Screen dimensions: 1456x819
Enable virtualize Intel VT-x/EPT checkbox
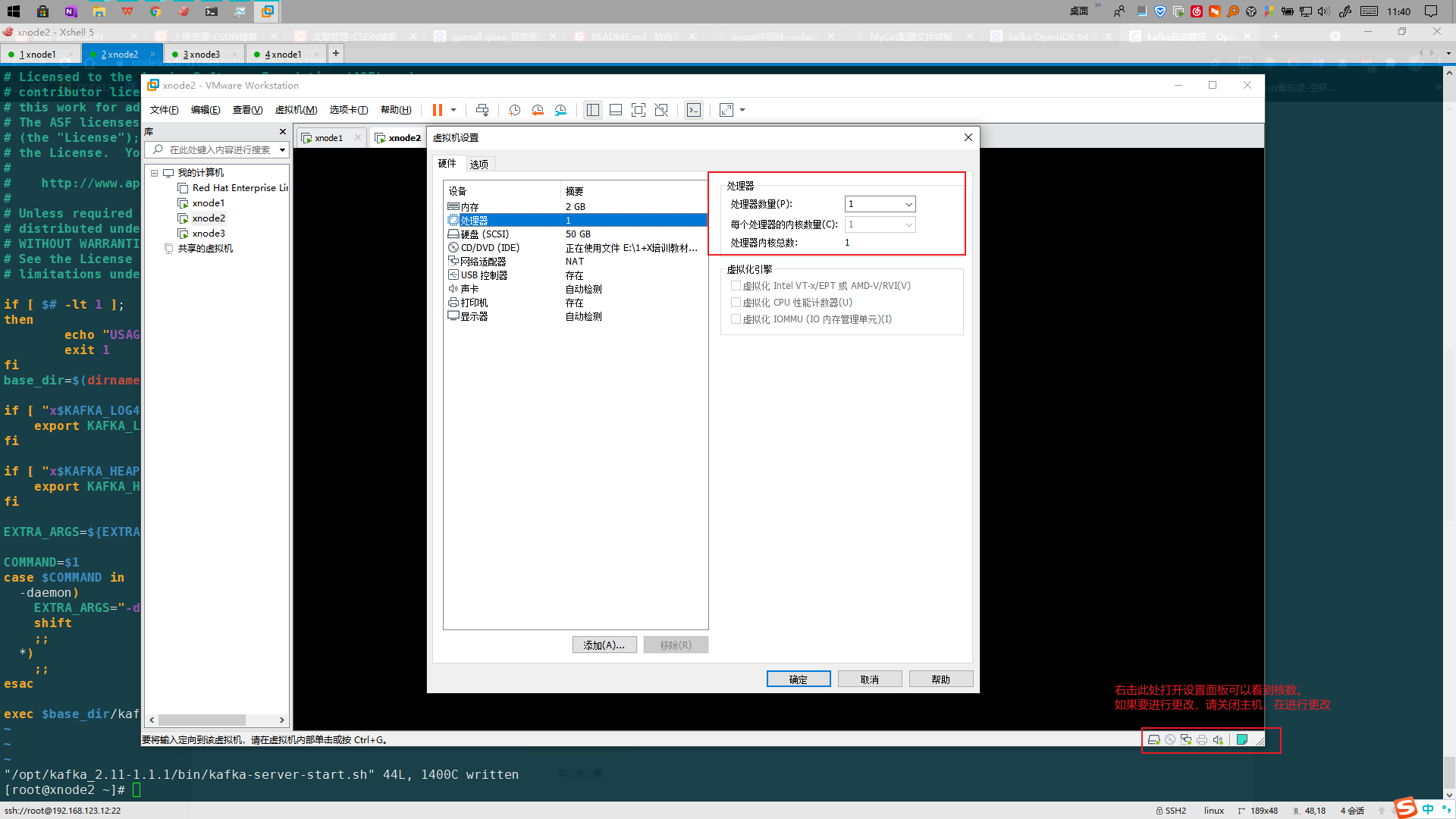pyautogui.click(x=736, y=286)
